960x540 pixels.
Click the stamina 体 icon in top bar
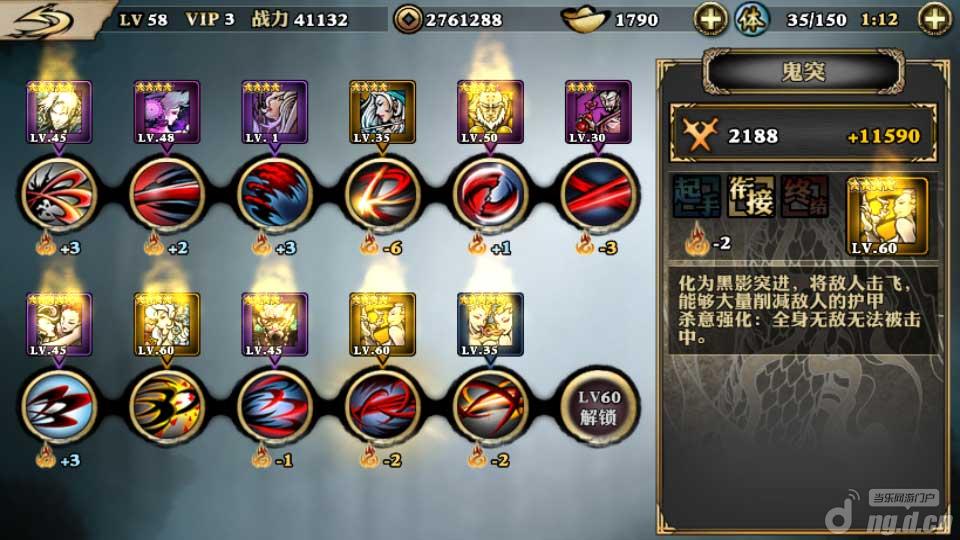click(x=752, y=19)
